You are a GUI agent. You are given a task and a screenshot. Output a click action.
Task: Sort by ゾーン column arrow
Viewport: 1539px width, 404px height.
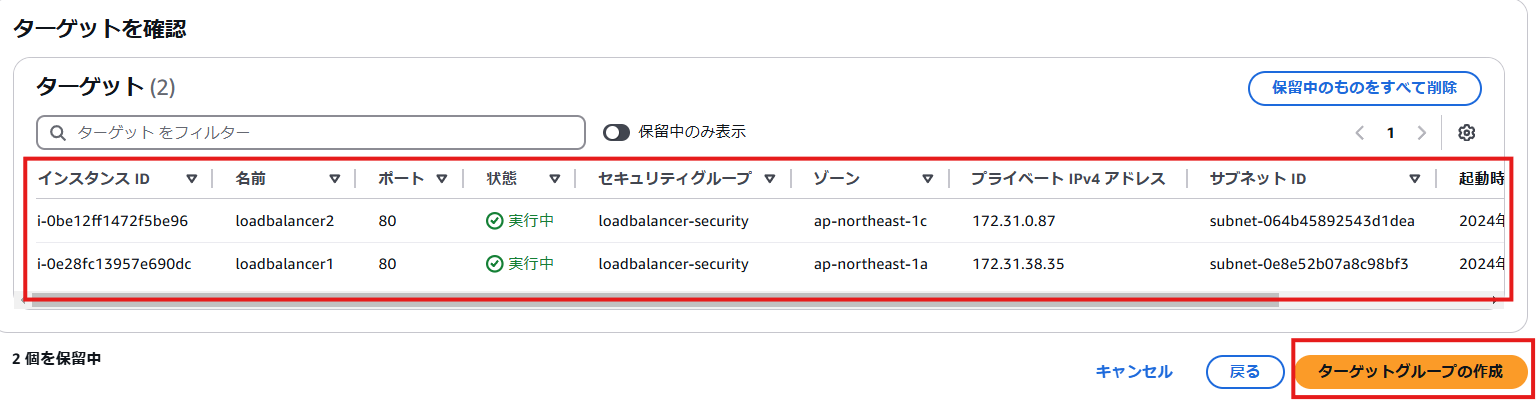point(928,179)
